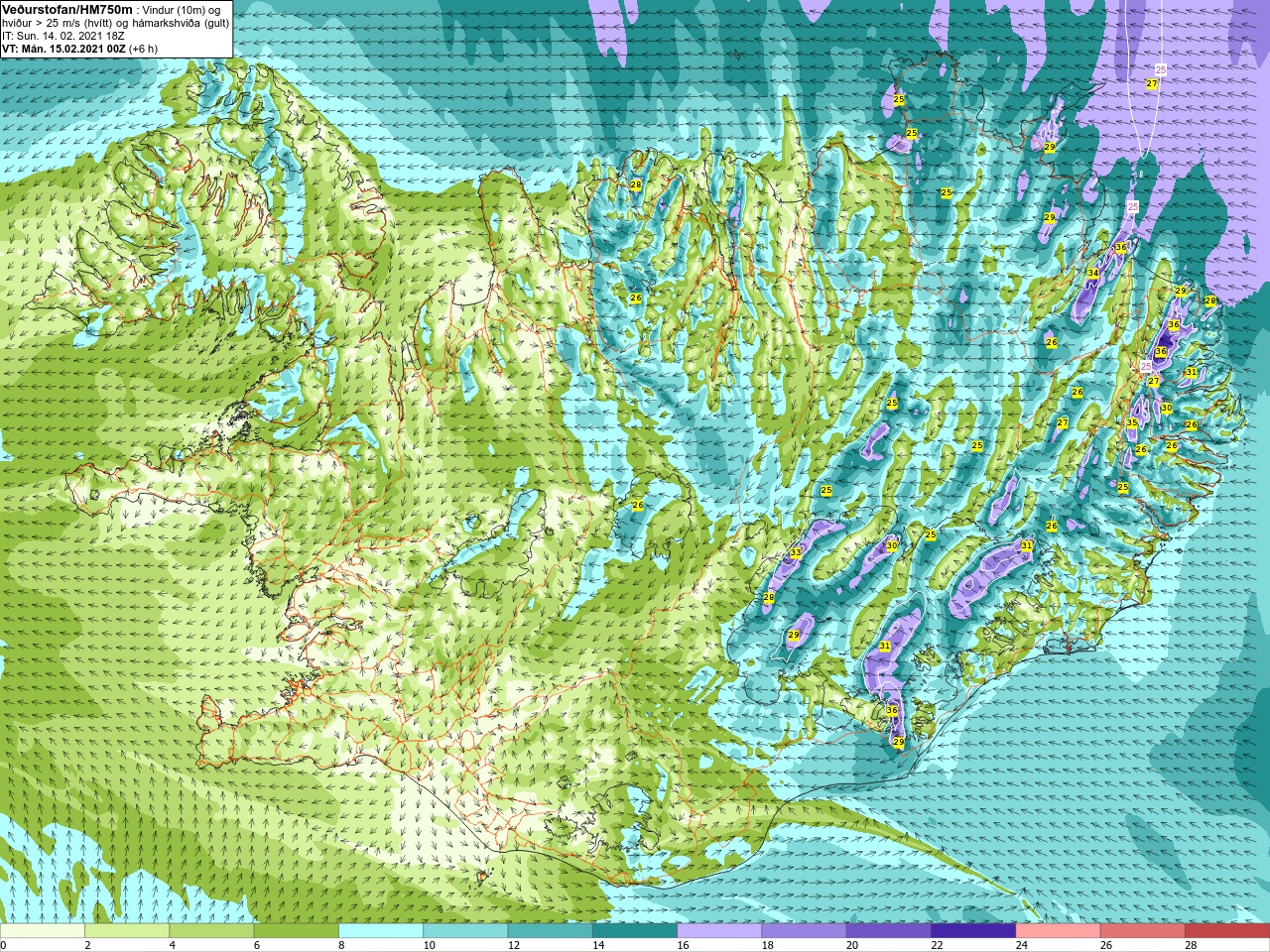Click the 8–10 m/s light cyan legend swatch
This screenshot has width=1270, height=952.
(381, 931)
